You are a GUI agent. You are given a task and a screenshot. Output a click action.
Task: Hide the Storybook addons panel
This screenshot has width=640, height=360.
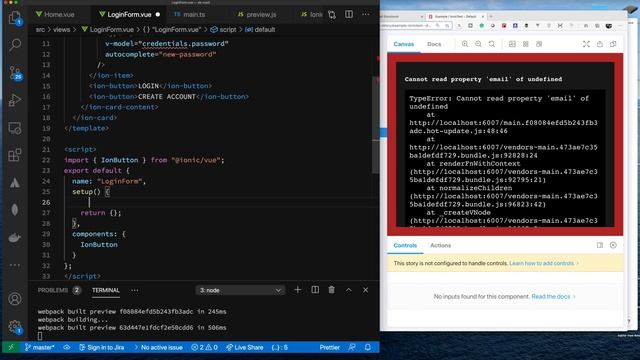point(613,245)
